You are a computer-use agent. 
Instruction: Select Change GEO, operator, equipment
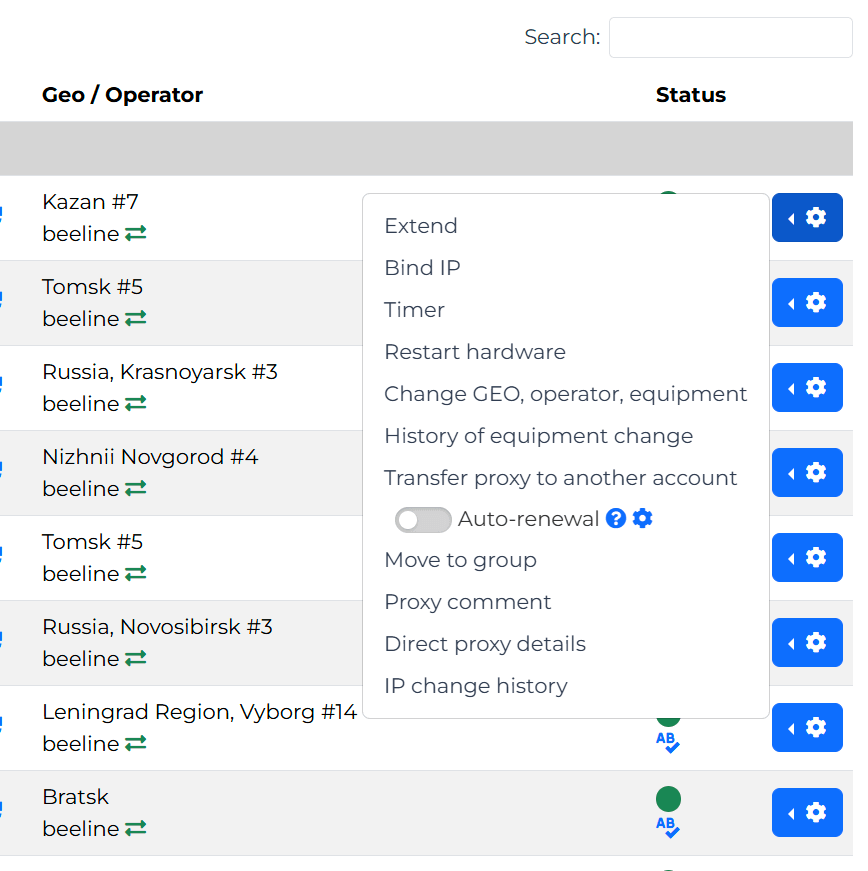coord(565,394)
